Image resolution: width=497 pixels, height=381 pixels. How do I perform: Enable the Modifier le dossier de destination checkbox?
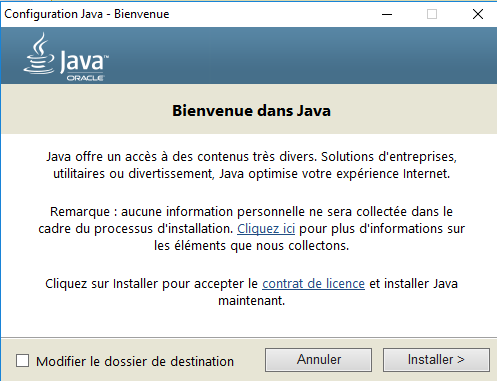22,361
